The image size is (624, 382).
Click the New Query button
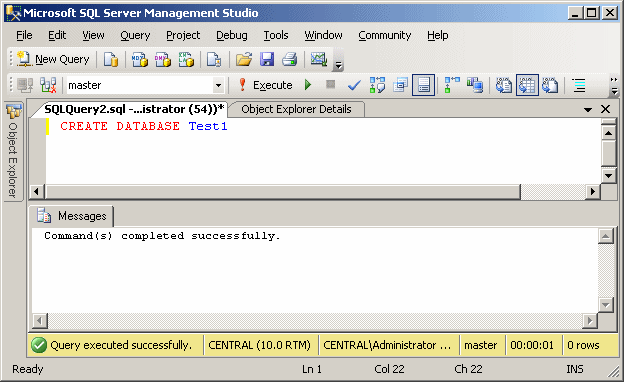click(x=53, y=59)
